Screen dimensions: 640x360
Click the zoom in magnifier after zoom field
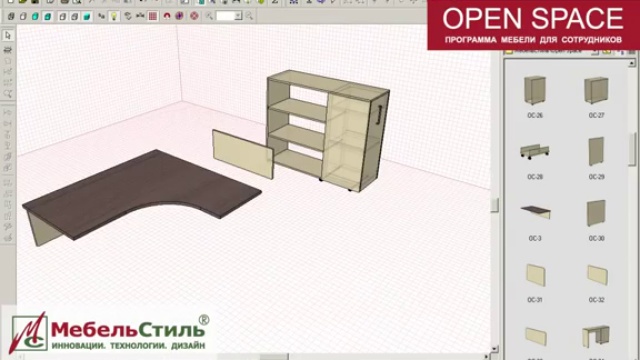coord(249,16)
